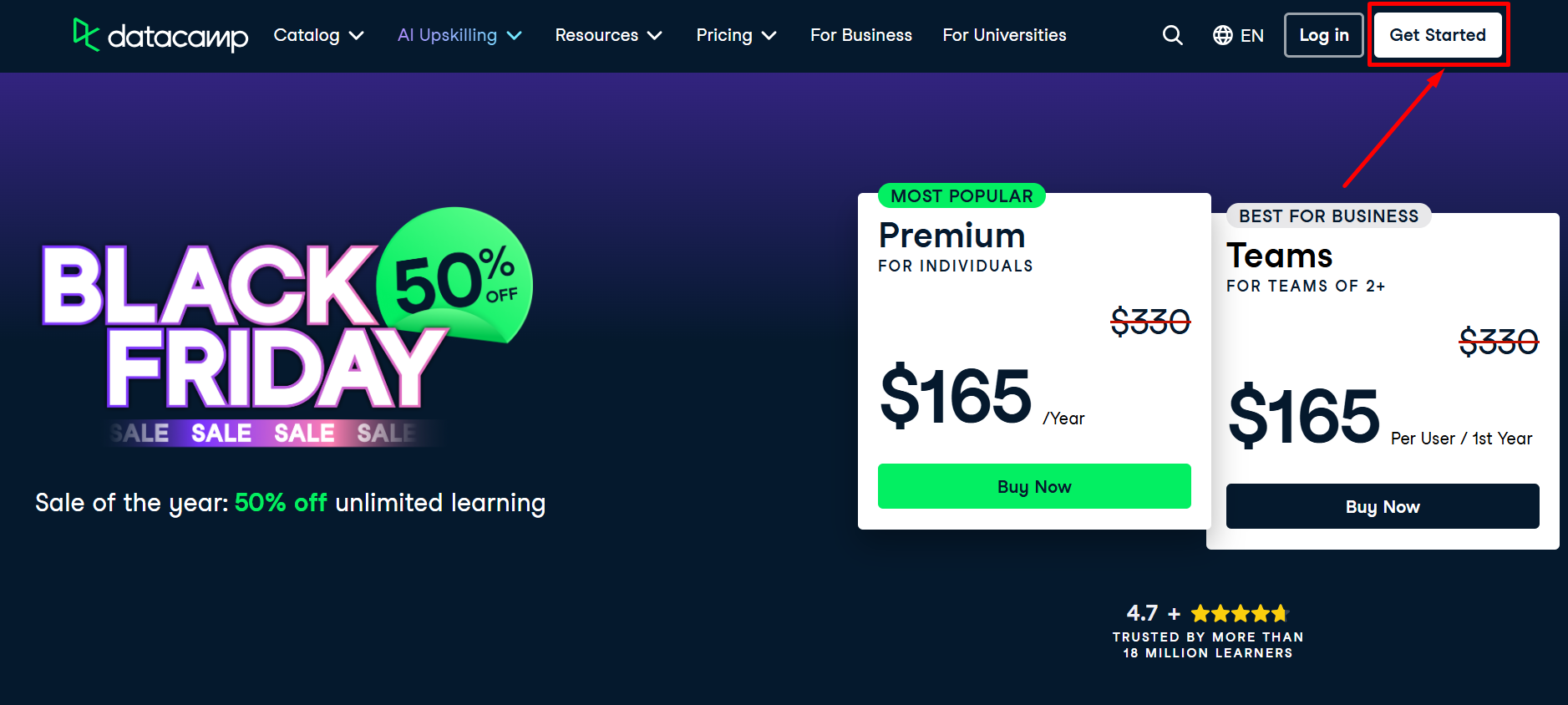Open the Resources dropdown menu
This screenshot has height=705, width=1568.
tap(608, 35)
